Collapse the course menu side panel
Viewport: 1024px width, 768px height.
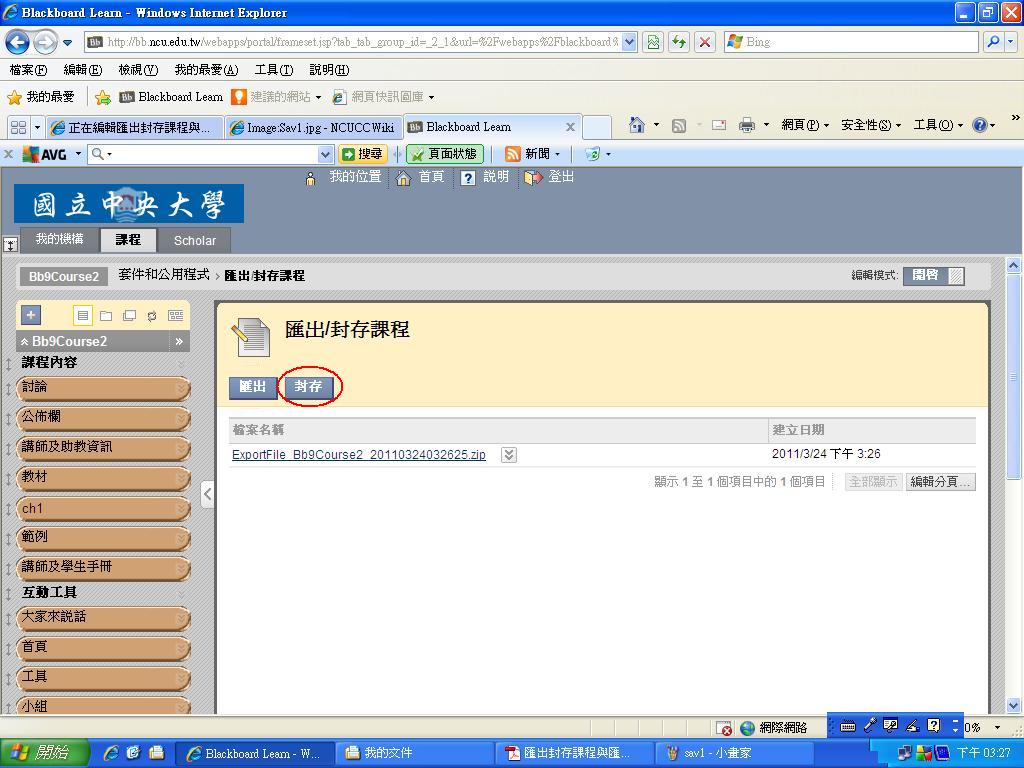coord(207,494)
